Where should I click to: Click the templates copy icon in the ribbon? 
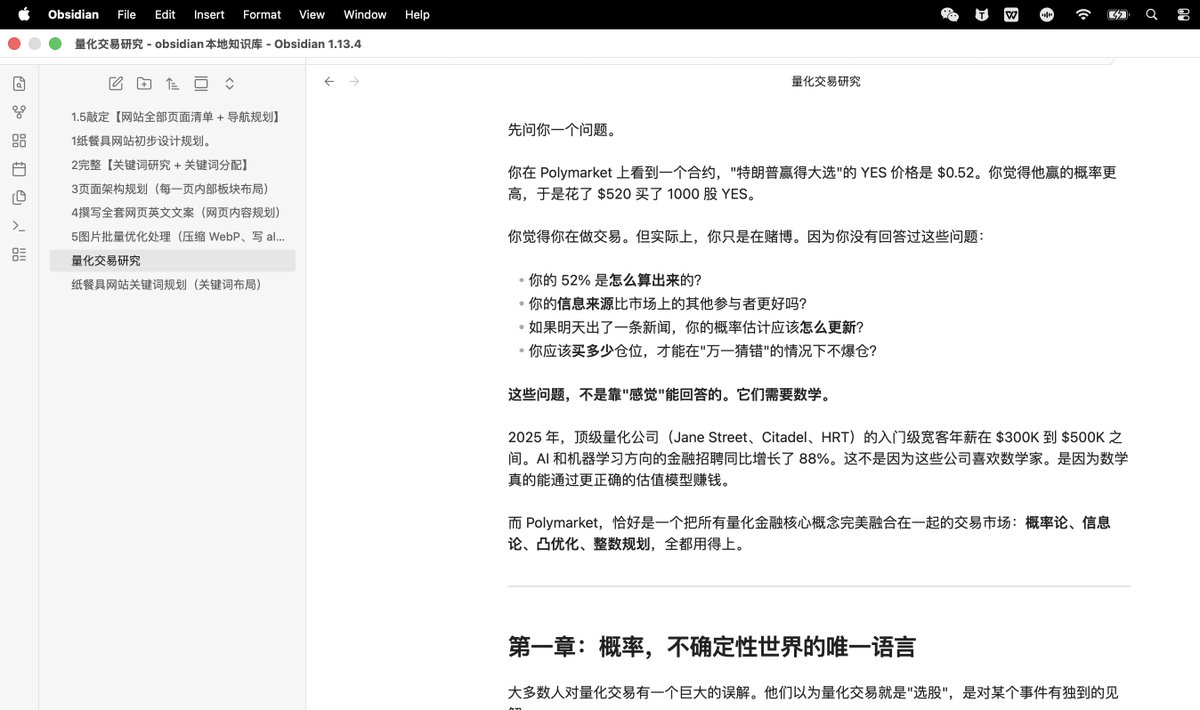tap(19, 197)
